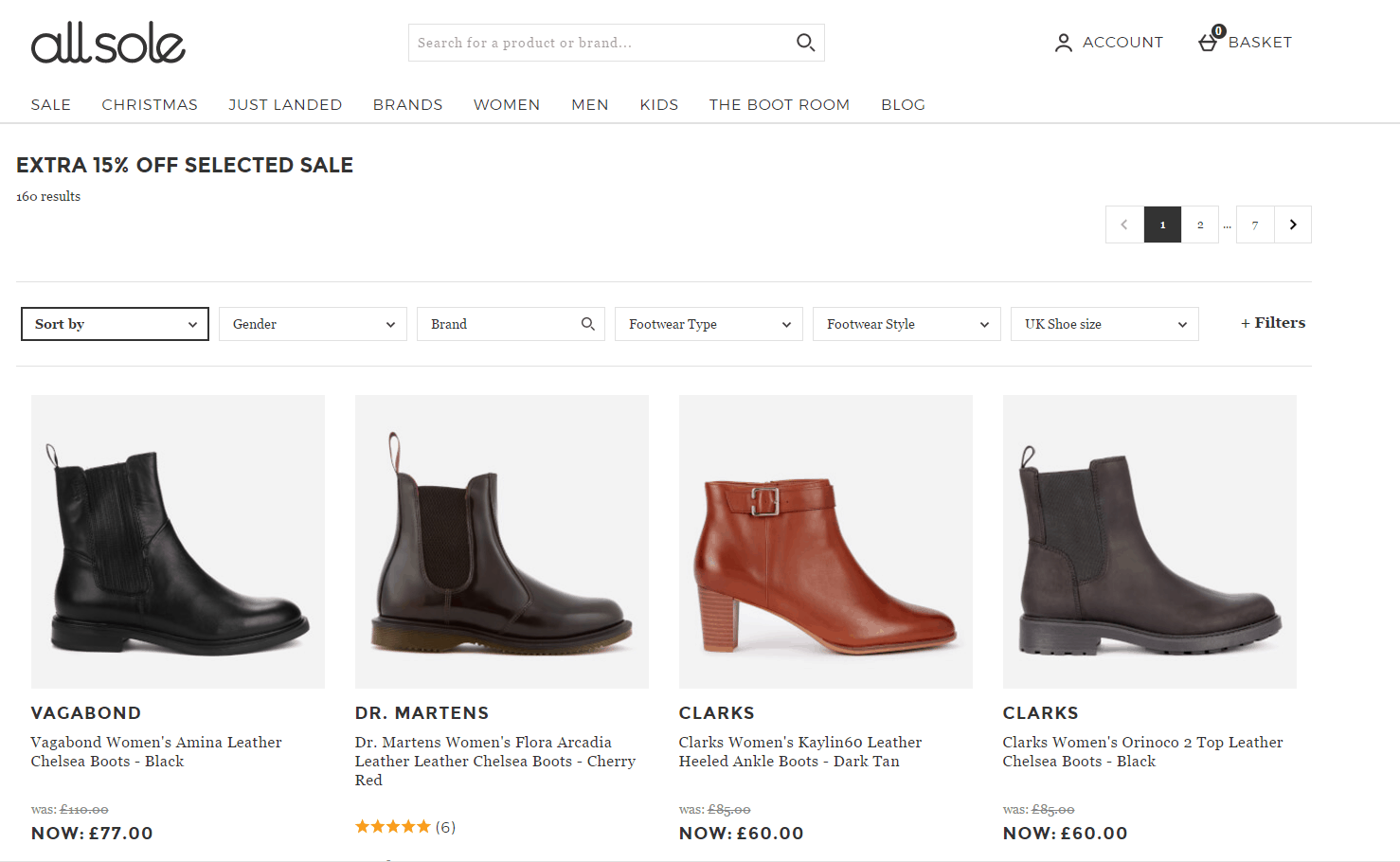Click the search magnifier icon
This screenshot has height=862, width=1400.
[x=805, y=43]
